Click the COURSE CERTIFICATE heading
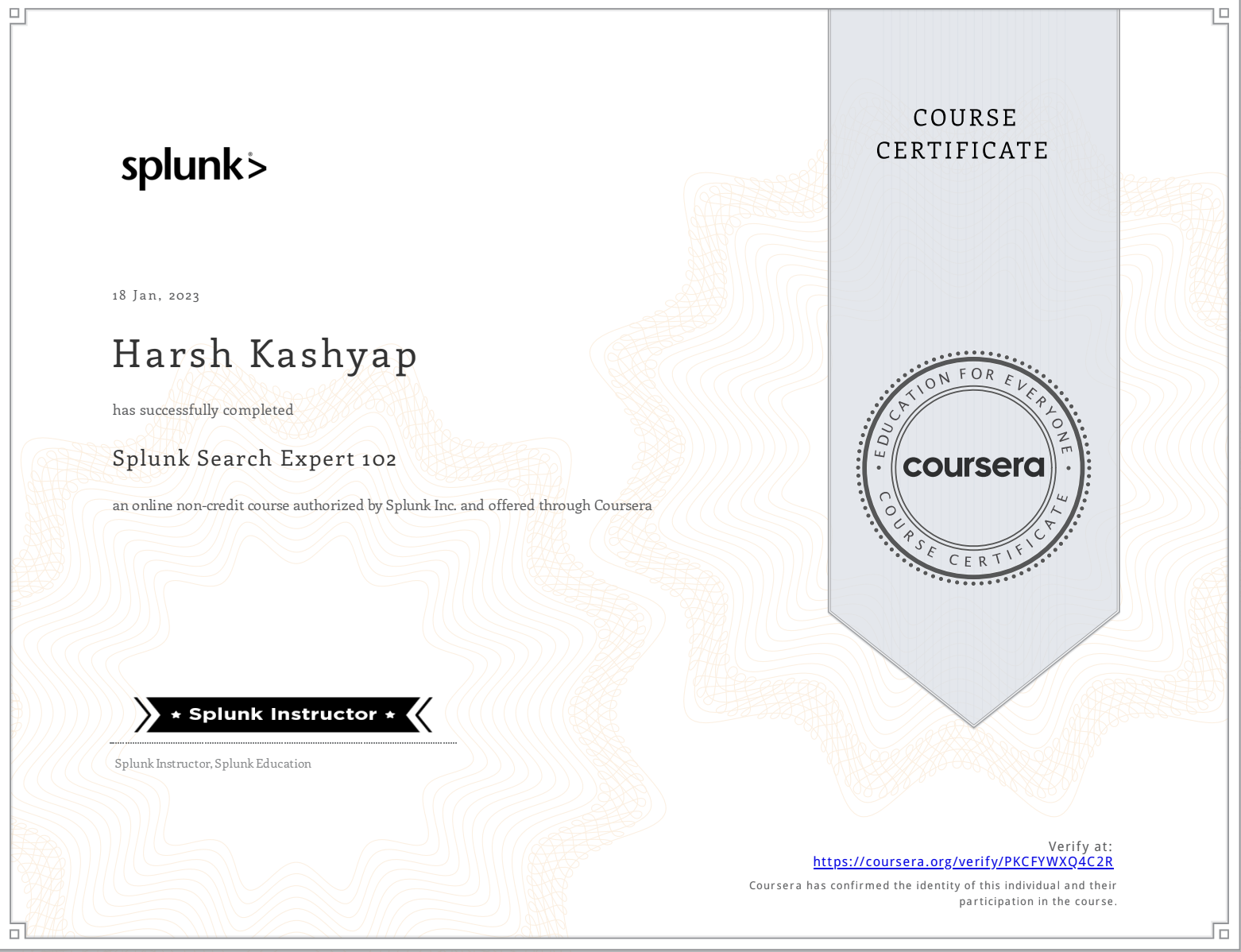Screen dimensions: 1241x952 click(x=963, y=134)
